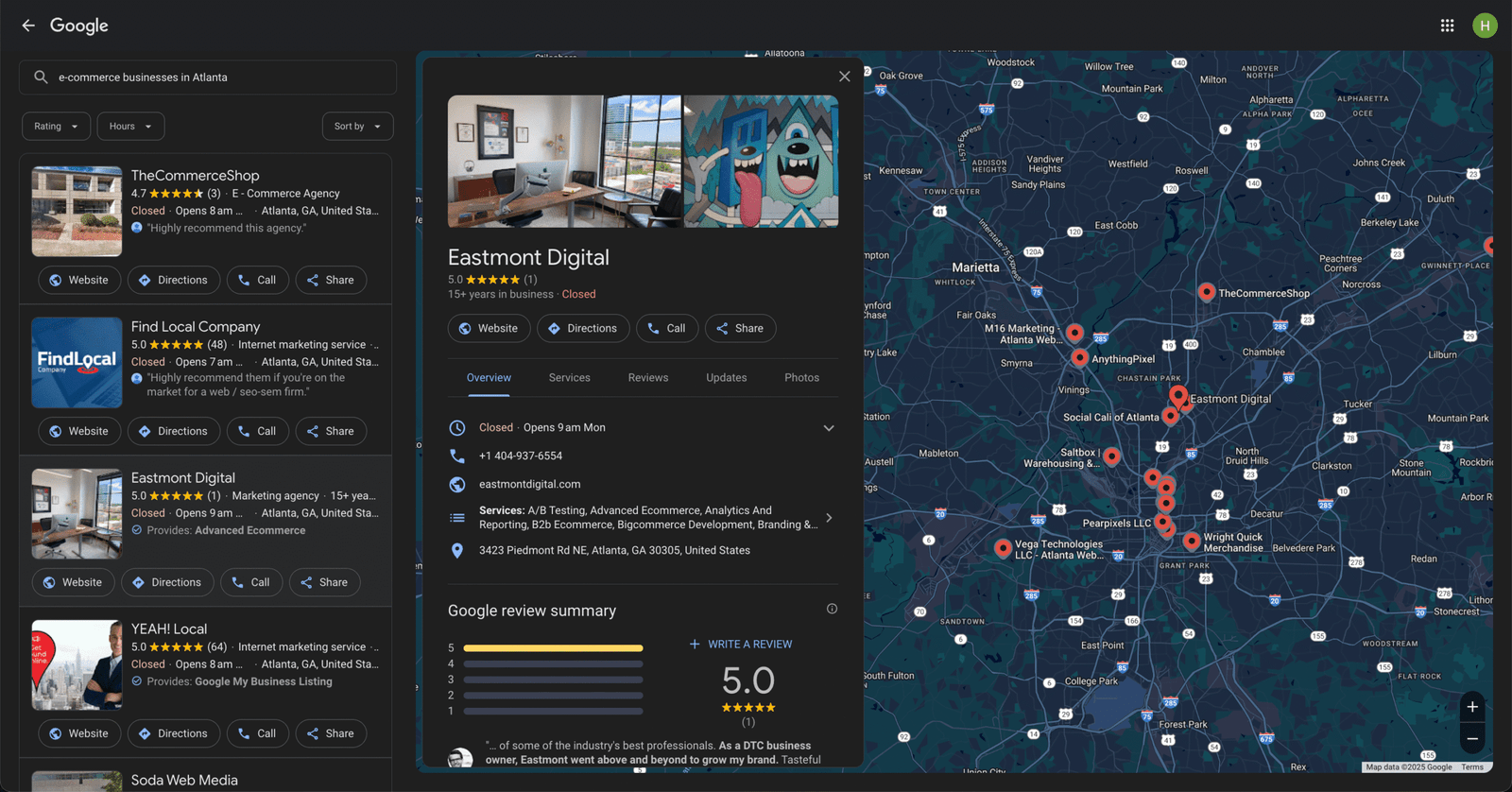This screenshot has width=1512, height=792.
Task: Call Find Local Company from its listing
Action: click(x=257, y=431)
